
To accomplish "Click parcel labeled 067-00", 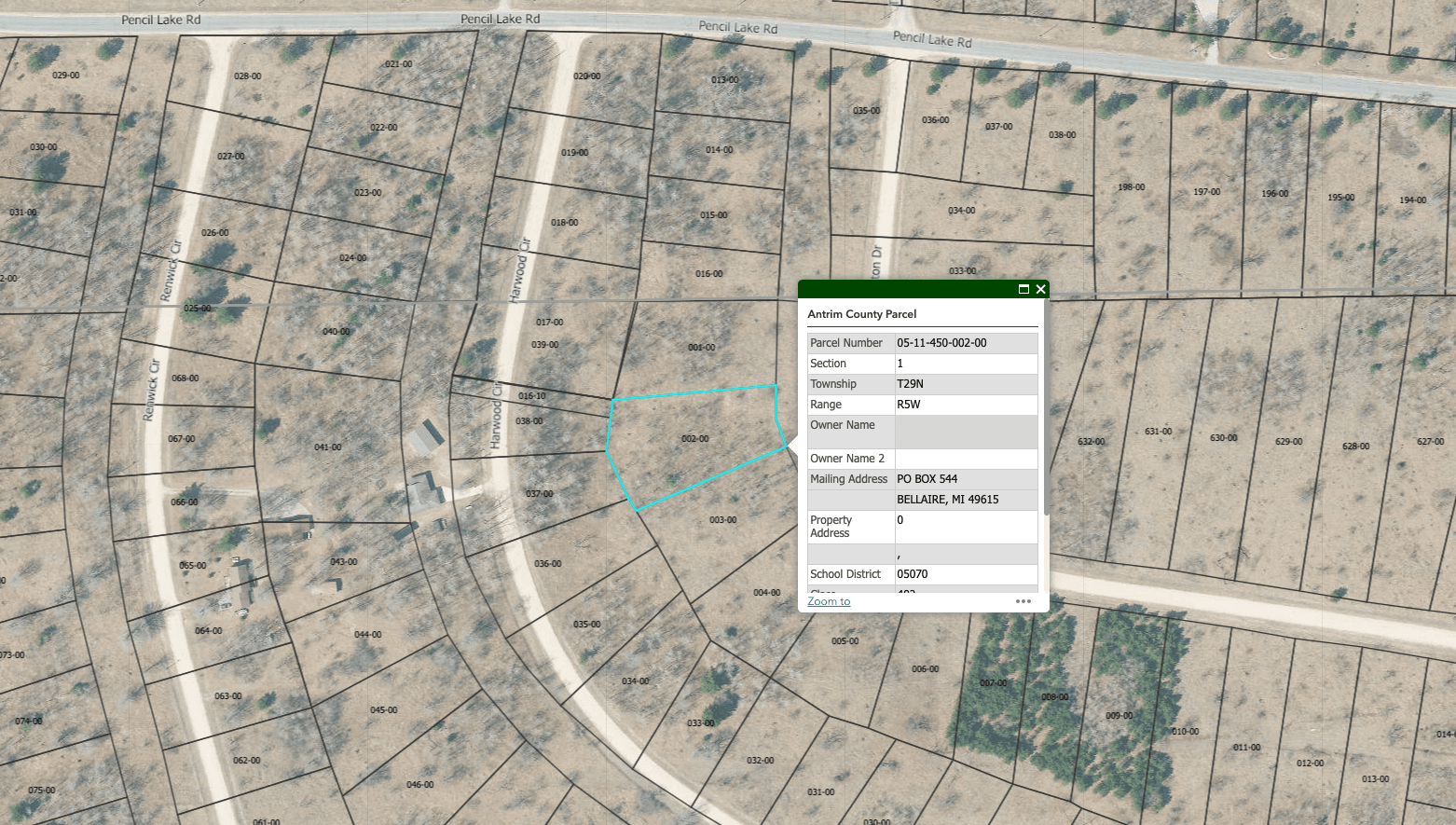I will coord(181,439).
